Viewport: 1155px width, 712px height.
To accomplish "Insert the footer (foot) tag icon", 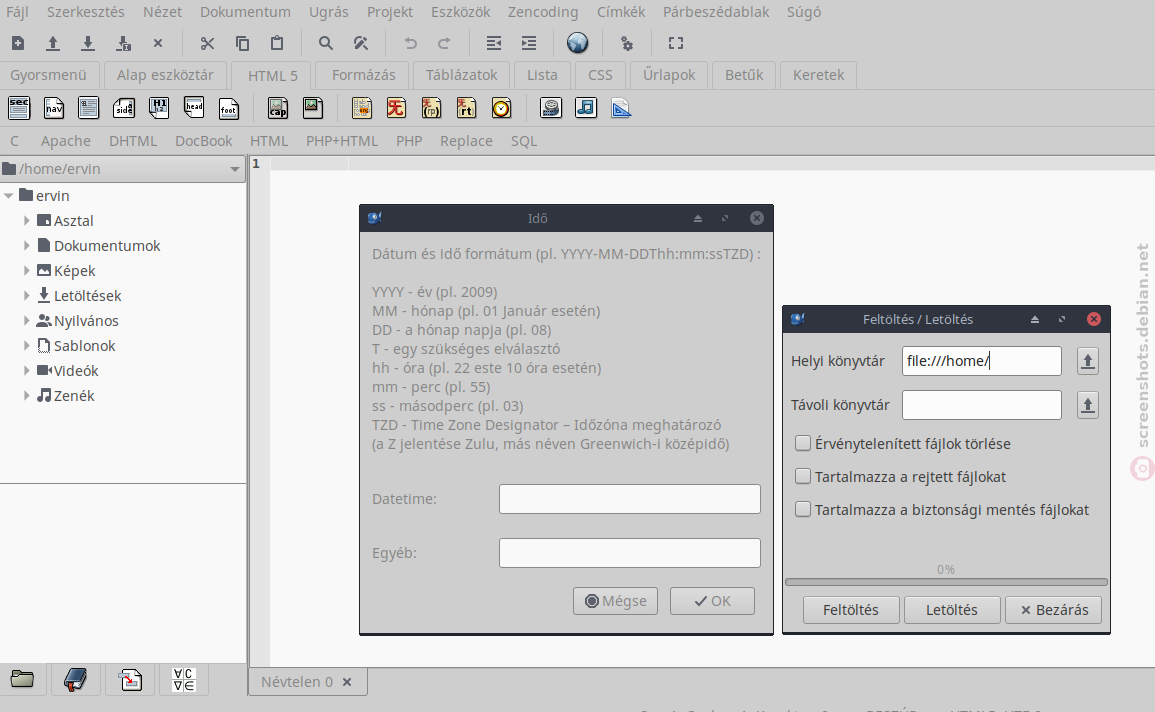I will (x=229, y=108).
